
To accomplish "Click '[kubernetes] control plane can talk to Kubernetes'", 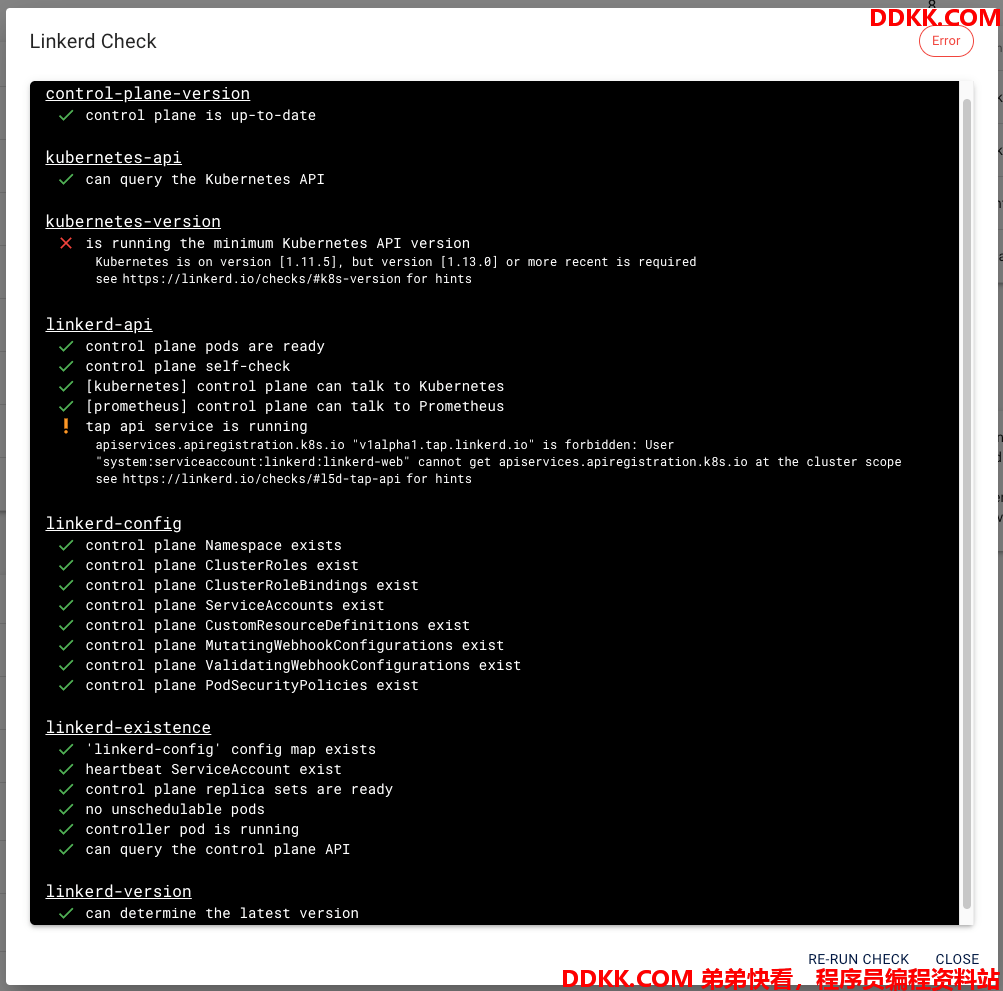I will pos(295,386).
